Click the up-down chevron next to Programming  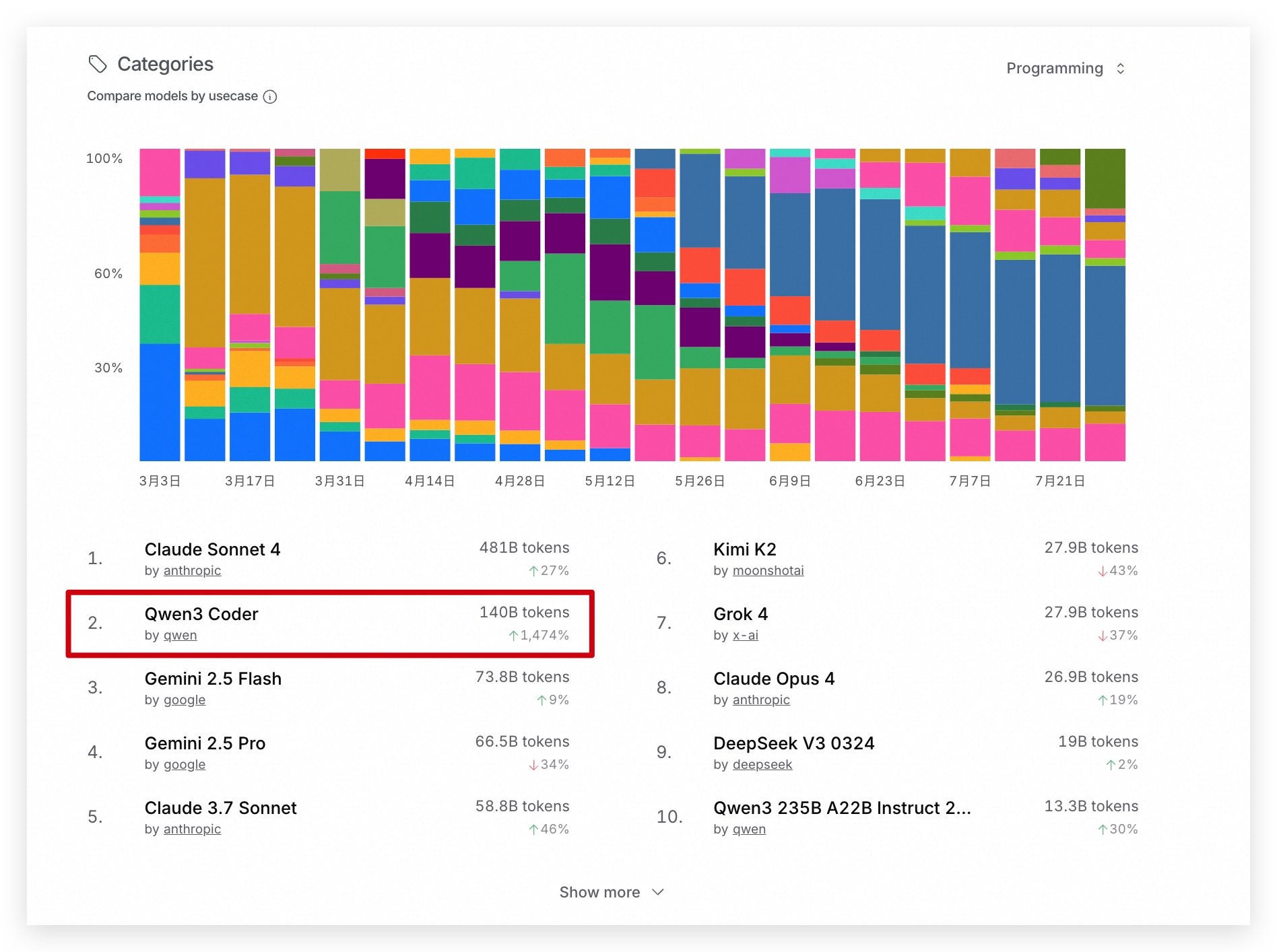1121,69
